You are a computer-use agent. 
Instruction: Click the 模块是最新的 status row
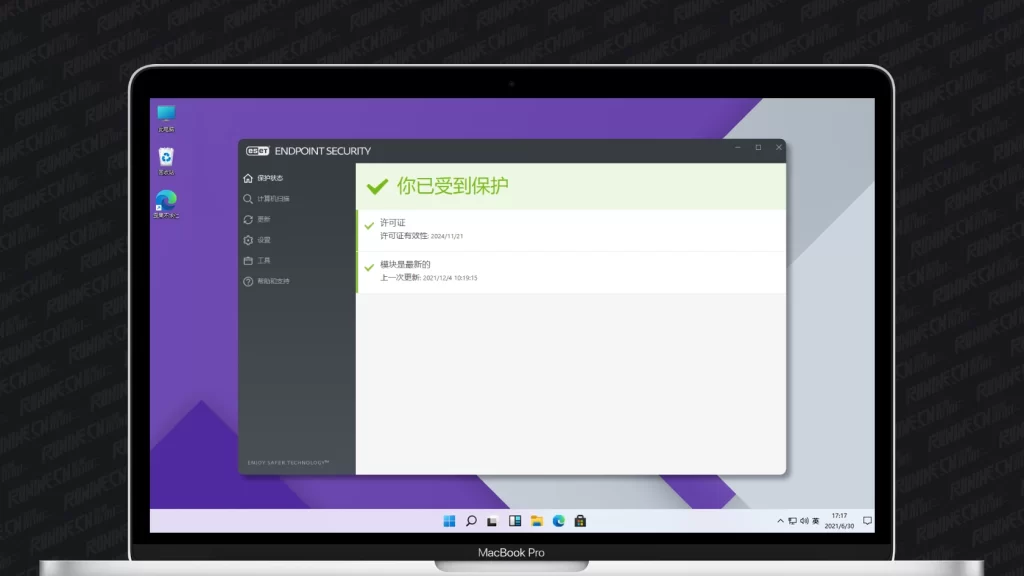(570, 272)
